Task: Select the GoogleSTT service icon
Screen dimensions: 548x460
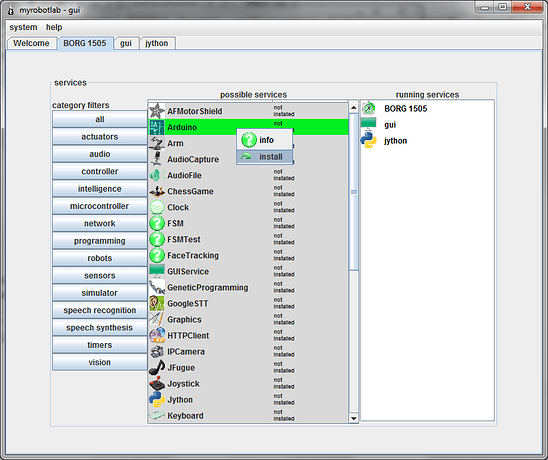Action: tap(157, 303)
